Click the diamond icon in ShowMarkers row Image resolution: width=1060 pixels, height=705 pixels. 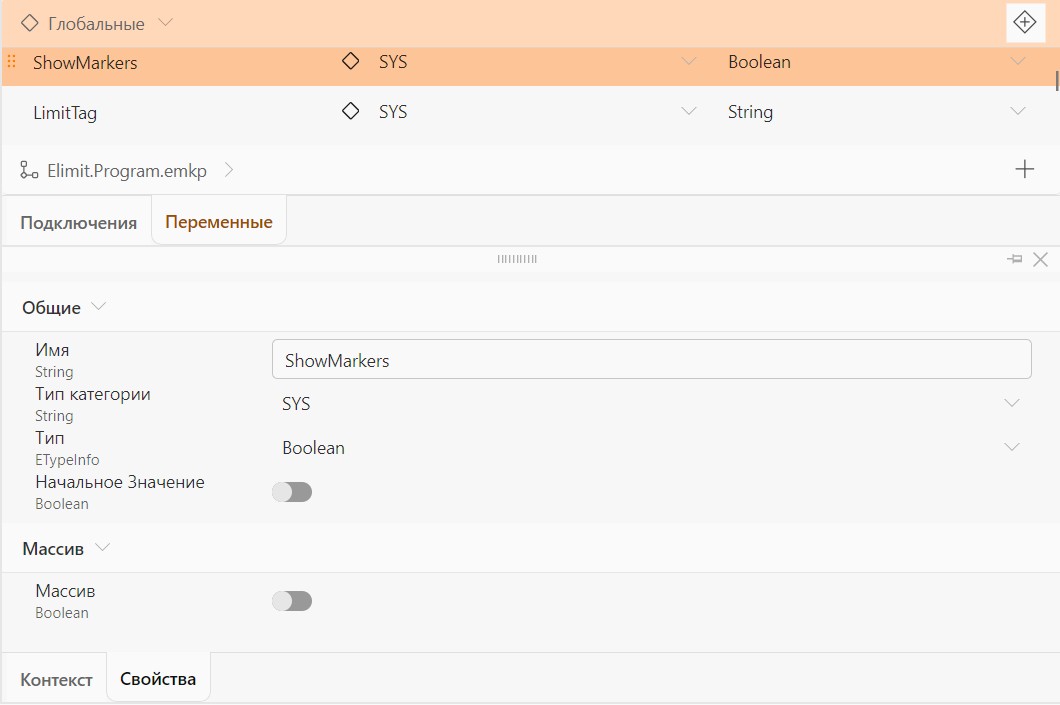(x=350, y=61)
